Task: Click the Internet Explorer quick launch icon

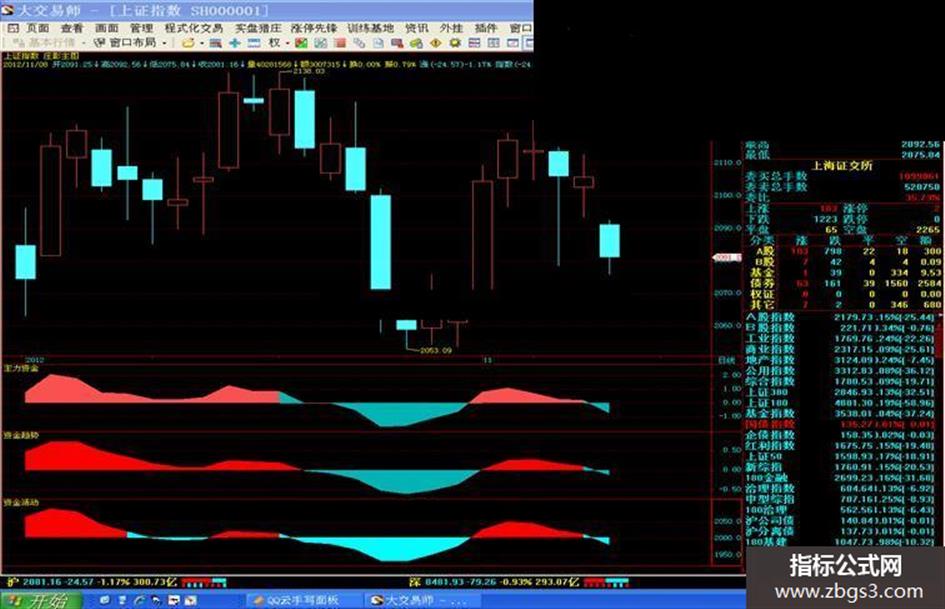Action: tap(139, 601)
